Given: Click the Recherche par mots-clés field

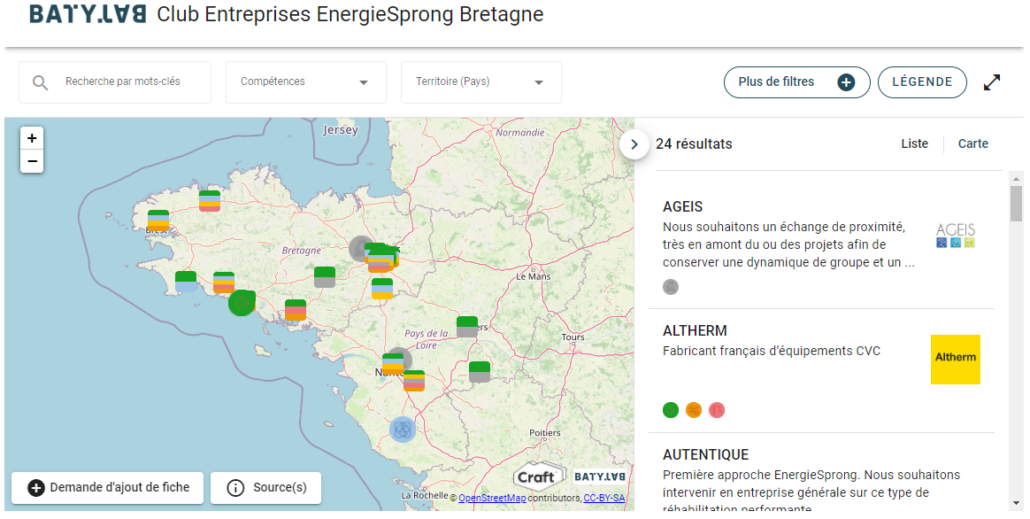Looking at the screenshot, I should point(115,82).
